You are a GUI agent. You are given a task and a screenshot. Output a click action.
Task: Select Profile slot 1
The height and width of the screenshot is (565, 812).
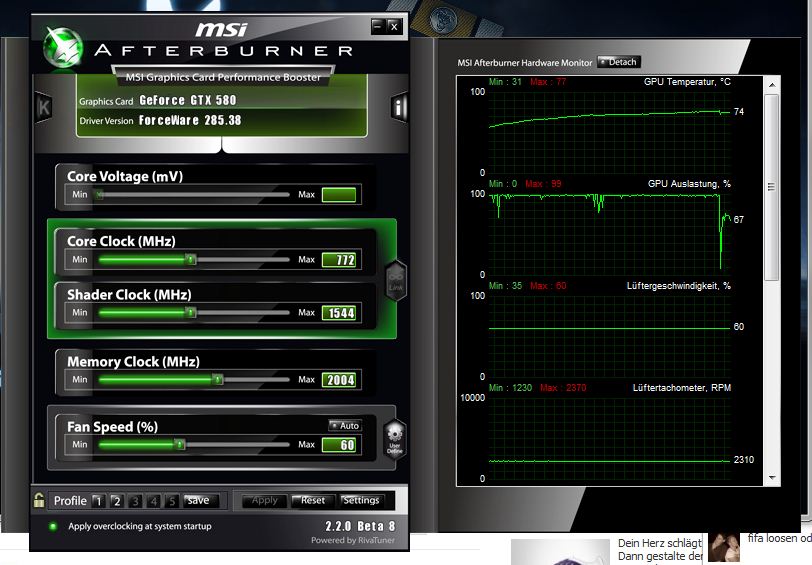click(98, 501)
